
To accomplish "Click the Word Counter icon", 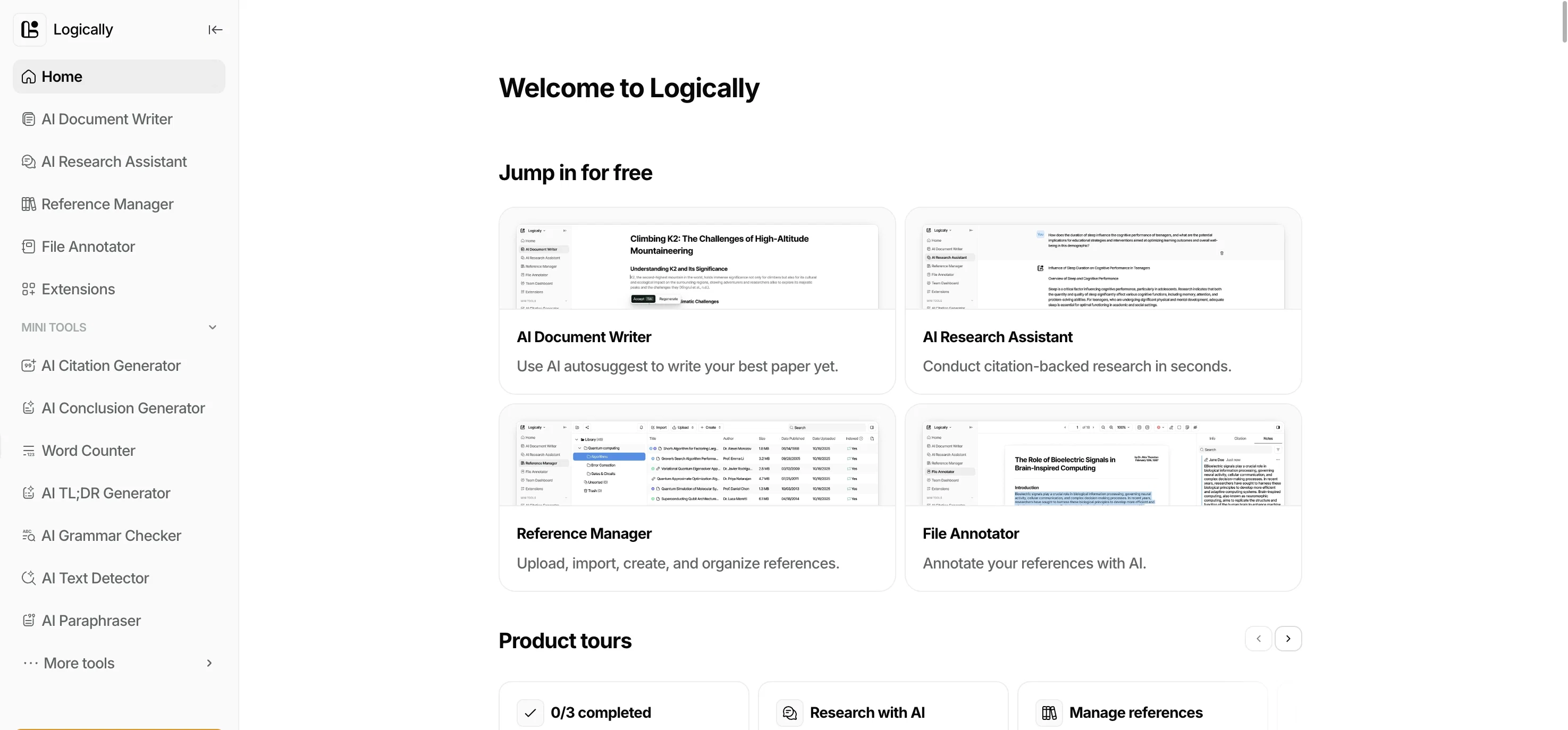I will (29, 451).
